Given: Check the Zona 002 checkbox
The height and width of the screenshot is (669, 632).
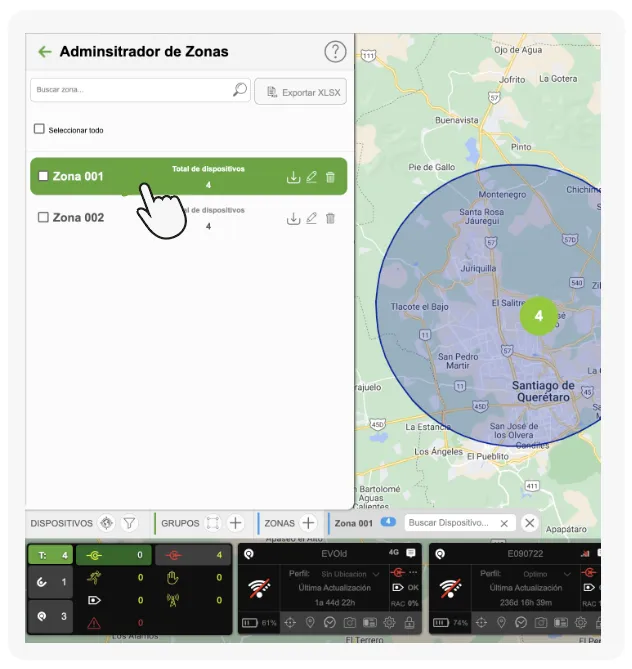Looking at the screenshot, I should point(43,217).
